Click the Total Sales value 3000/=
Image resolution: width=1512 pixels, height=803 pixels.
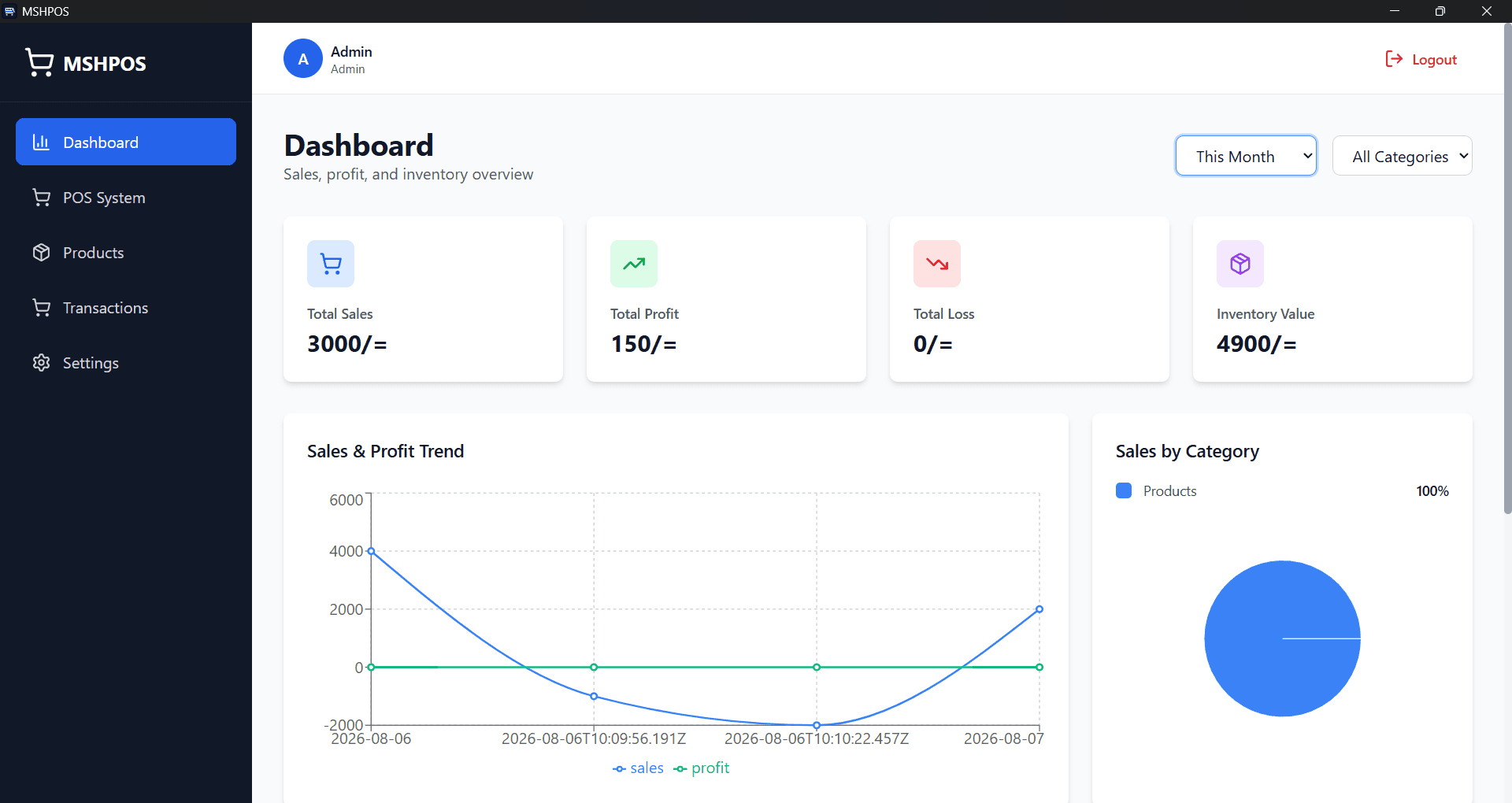[x=347, y=344]
